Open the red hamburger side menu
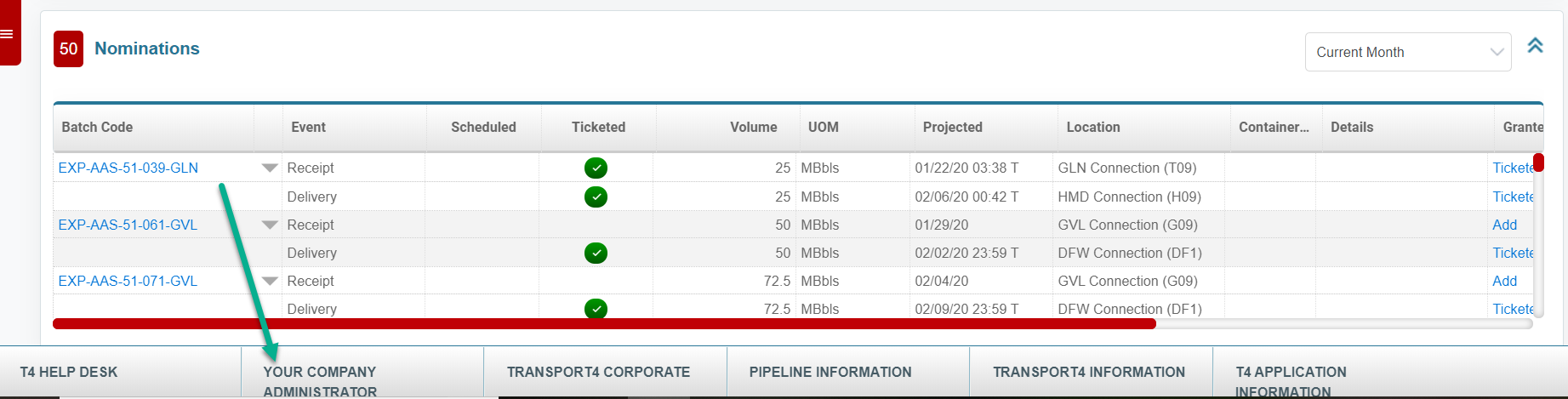The width and height of the screenshot is (1568, 399). [x=8, y=34]
